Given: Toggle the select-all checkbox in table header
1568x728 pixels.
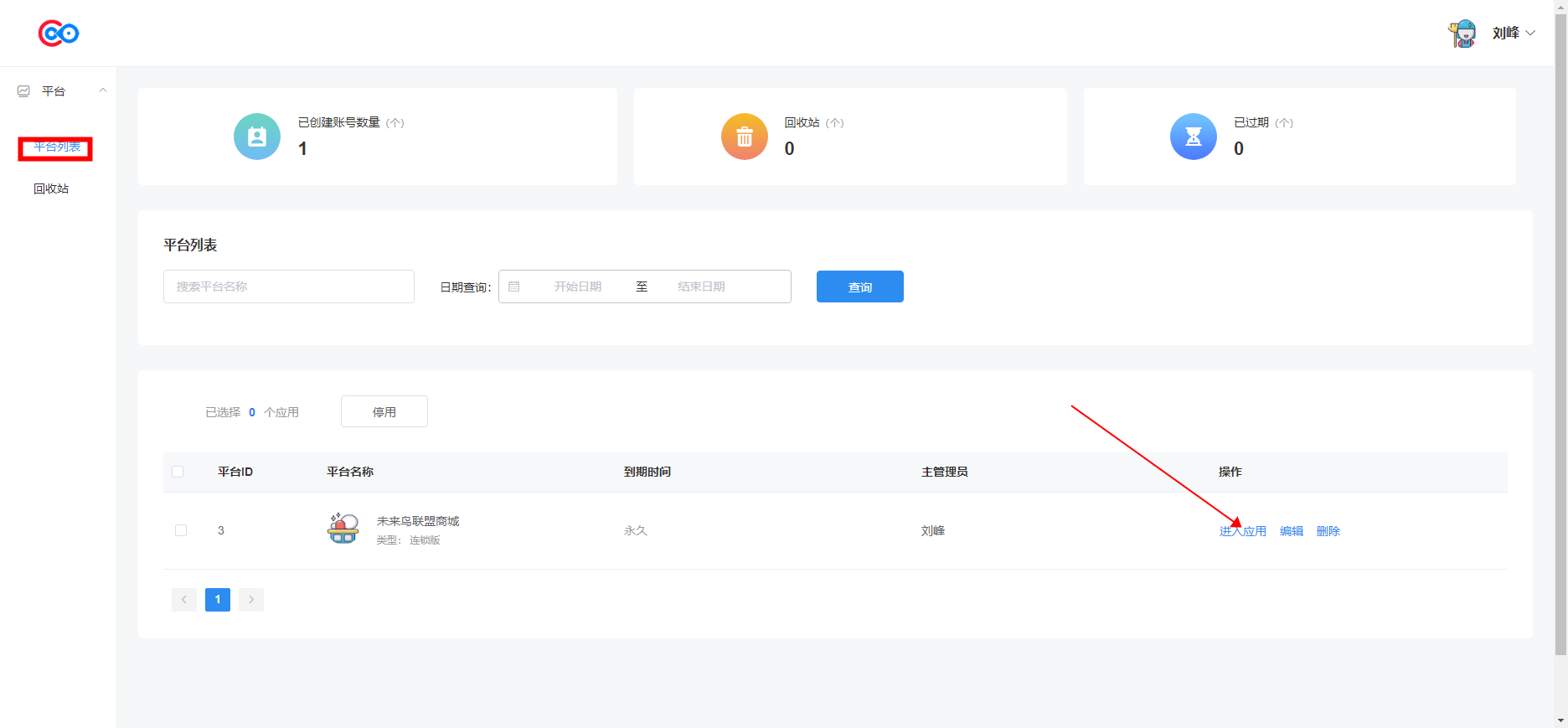Looking at the screenshot, I should [x=178, y=472].
